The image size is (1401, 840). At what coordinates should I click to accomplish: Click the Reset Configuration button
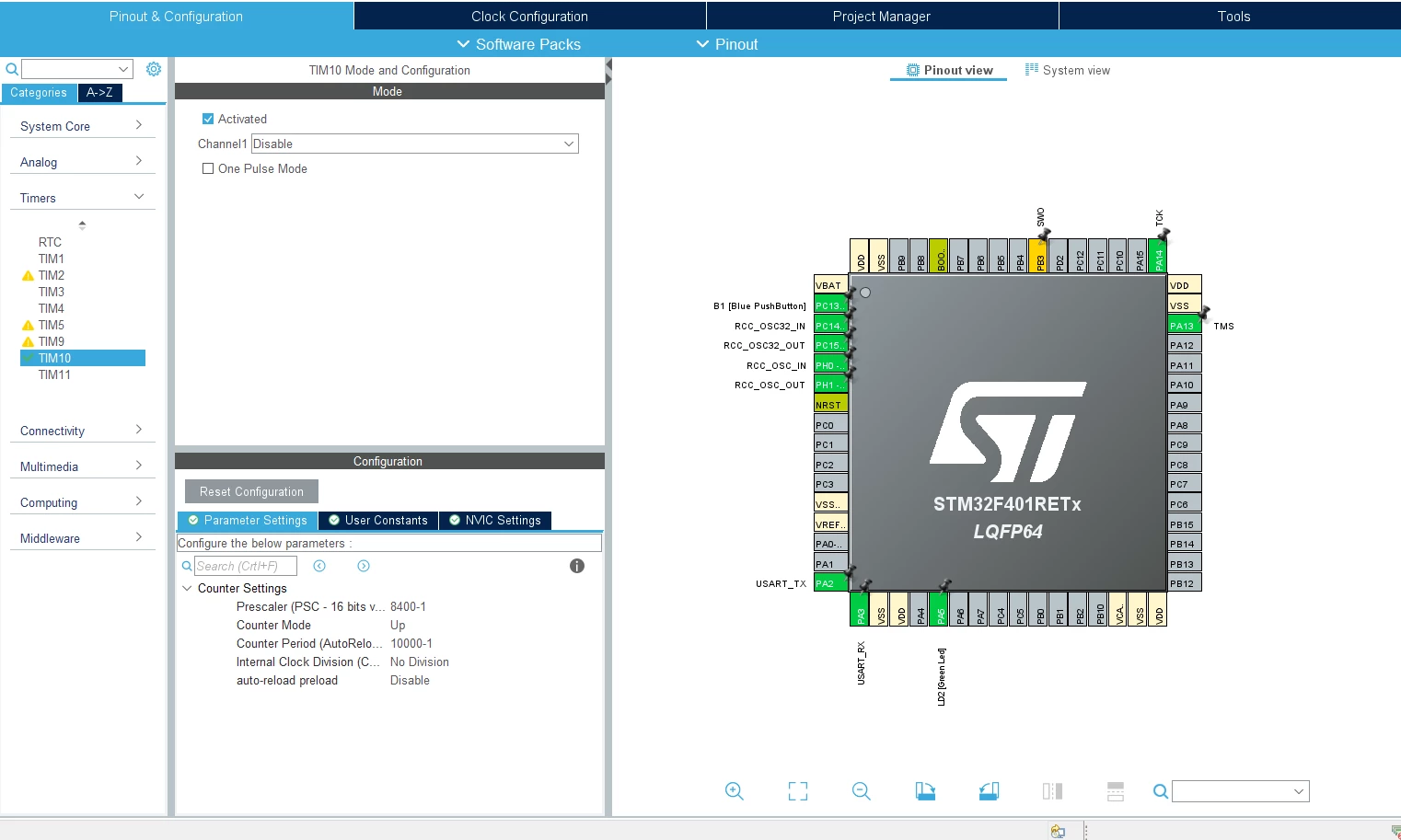[x=251, y=491]
